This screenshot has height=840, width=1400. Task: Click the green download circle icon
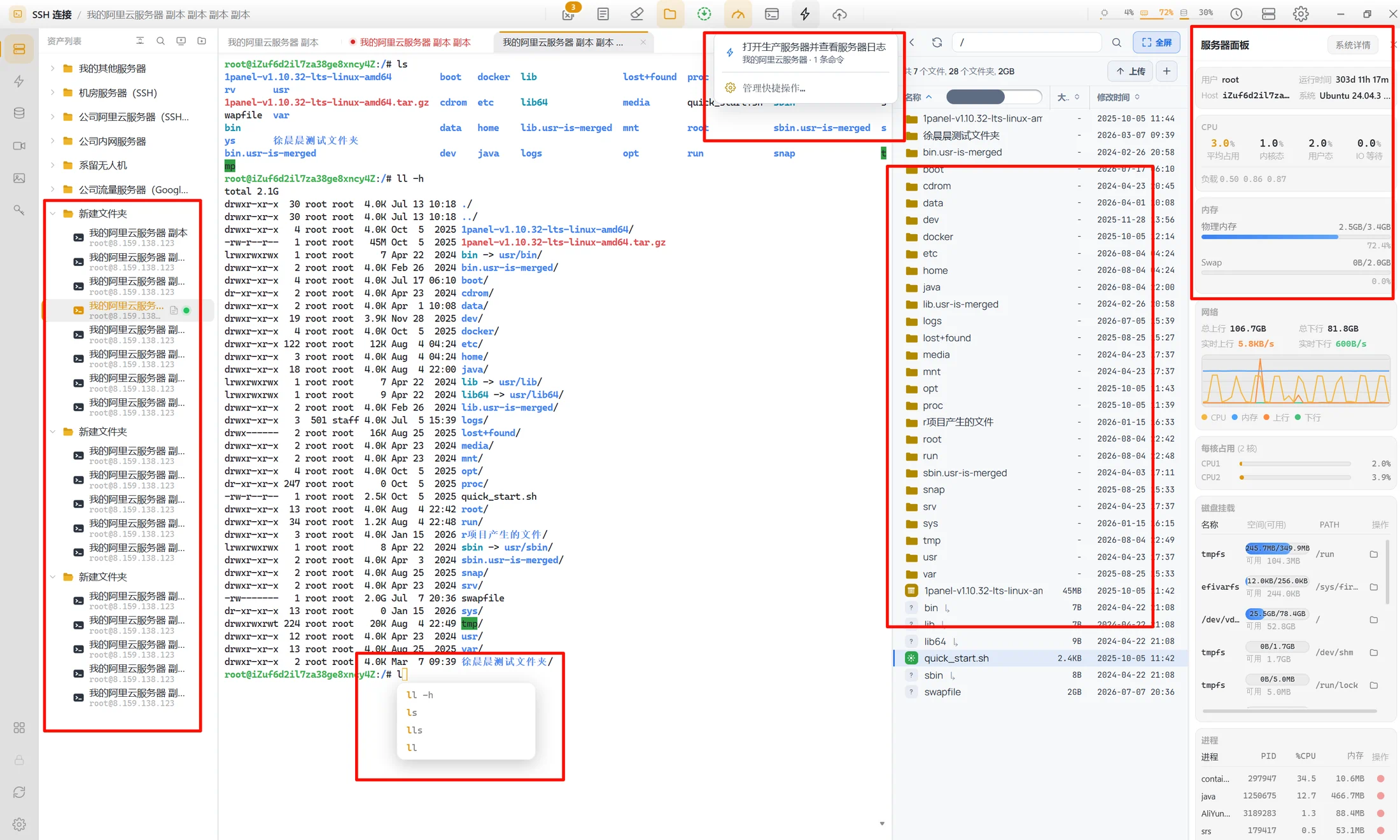704,14
